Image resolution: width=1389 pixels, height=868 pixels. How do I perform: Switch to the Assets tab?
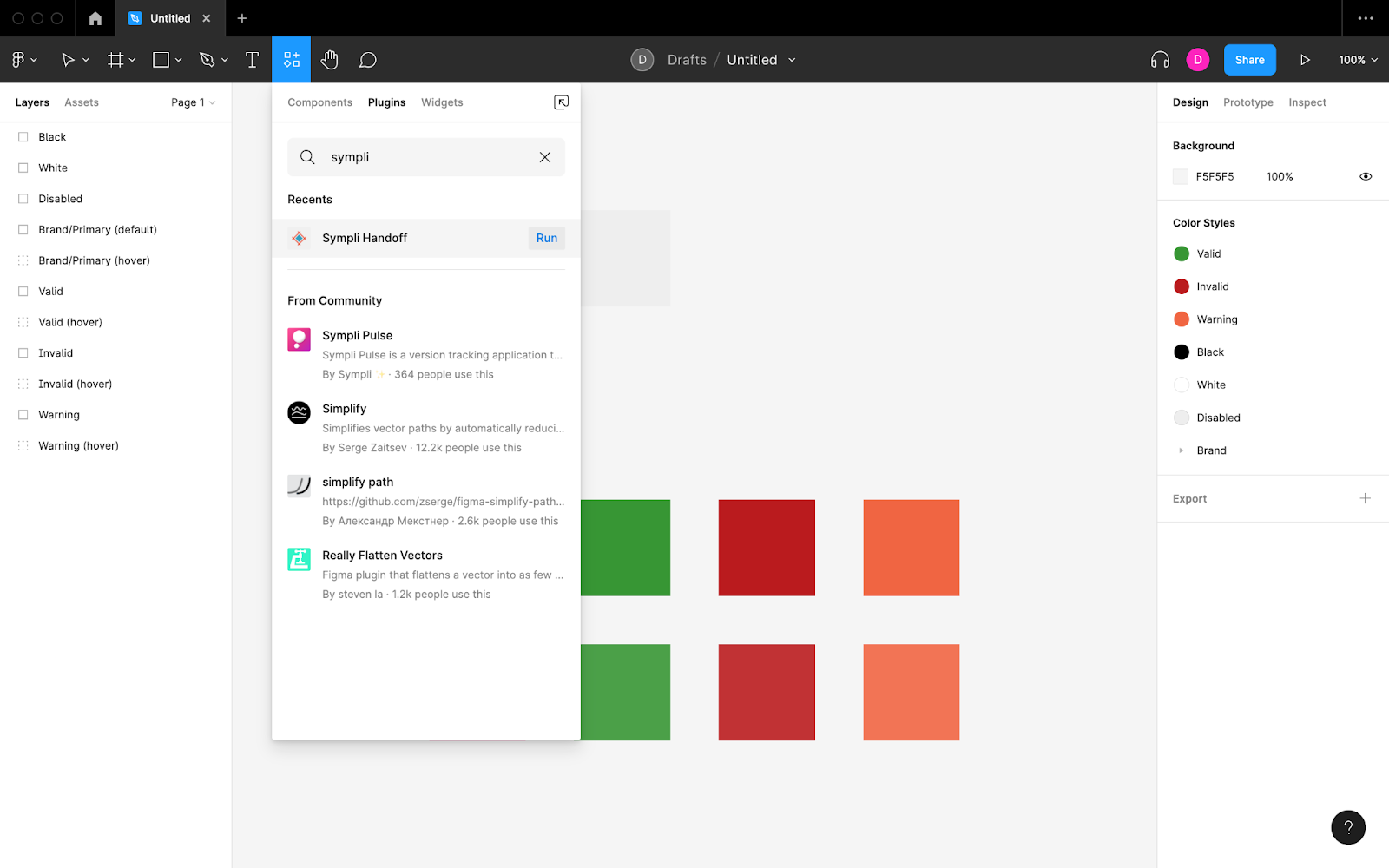point(82,102)
